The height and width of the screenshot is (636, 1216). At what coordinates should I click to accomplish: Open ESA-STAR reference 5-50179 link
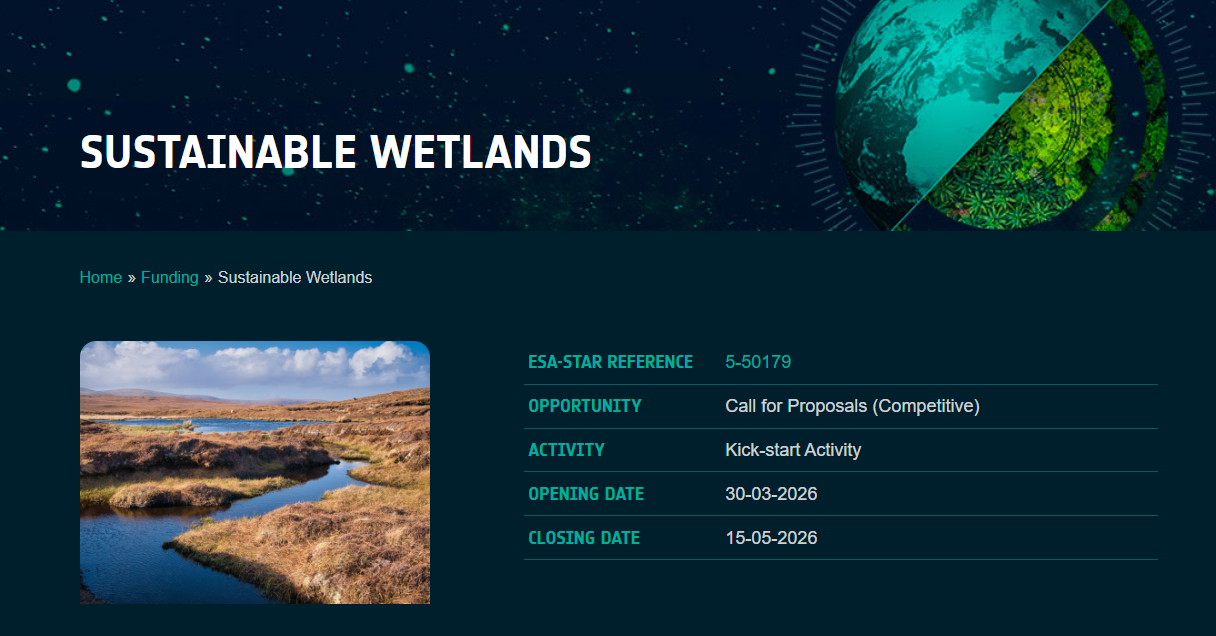point(758,362)
